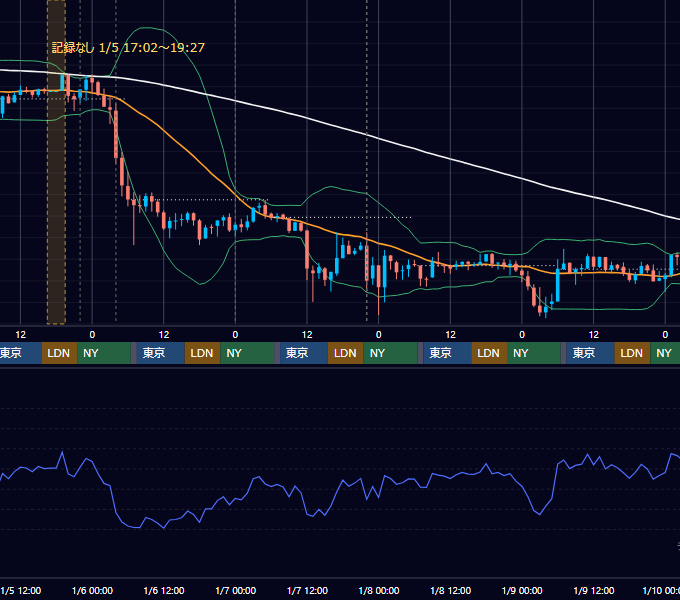Pick the 1/8 LDN session block
The width and height of the screenshot is (680, 600).
[489, 353]
